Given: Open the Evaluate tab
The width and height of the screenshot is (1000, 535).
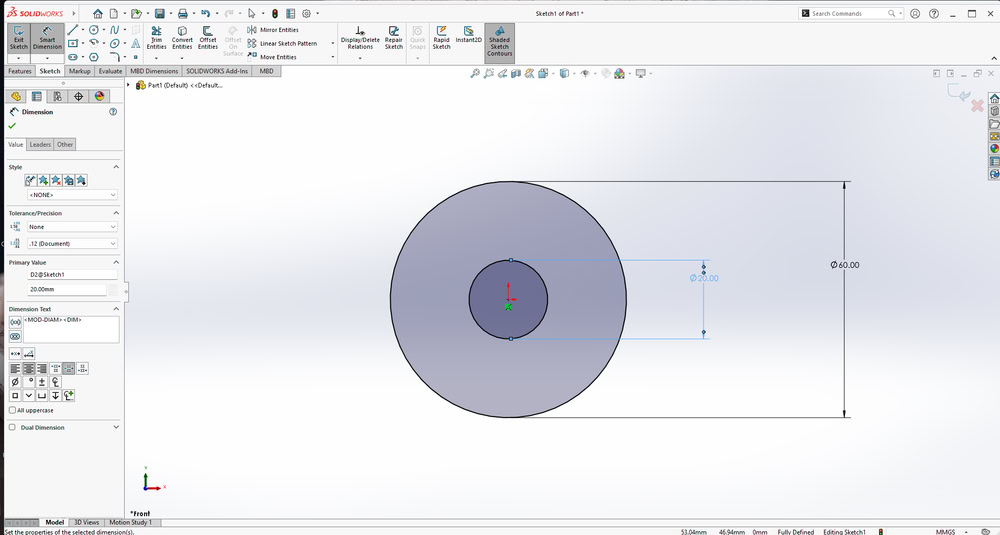Looking at the screenshot, I should click(110, 71).
